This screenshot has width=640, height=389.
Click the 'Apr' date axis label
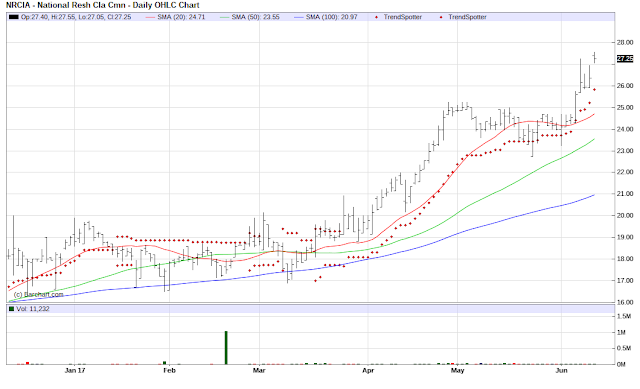coord(368,371)
